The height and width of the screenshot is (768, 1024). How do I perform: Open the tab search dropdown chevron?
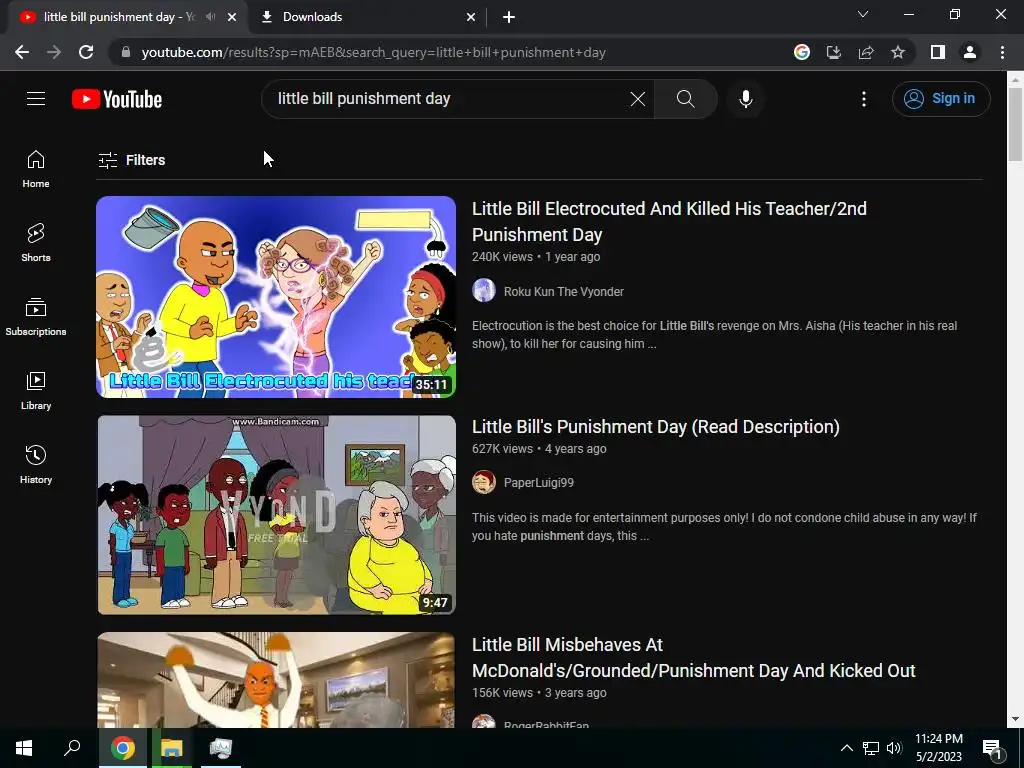click(863, 14)
